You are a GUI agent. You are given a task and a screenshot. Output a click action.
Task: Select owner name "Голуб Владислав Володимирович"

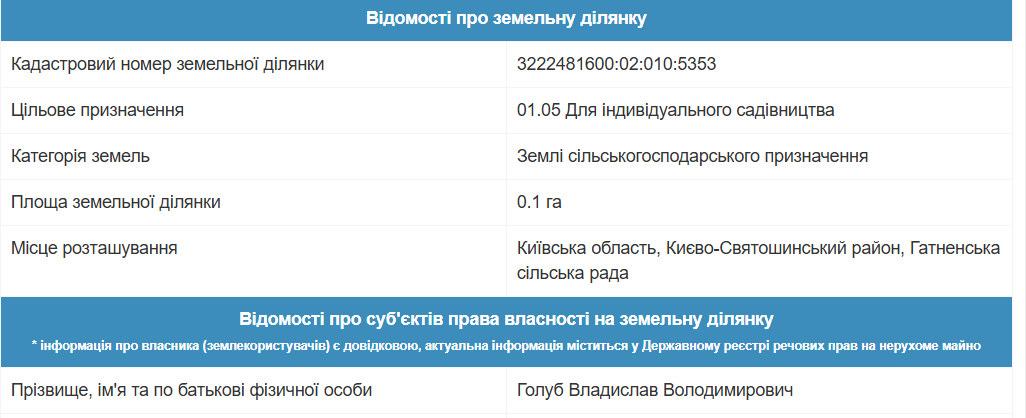pos(656,389)
